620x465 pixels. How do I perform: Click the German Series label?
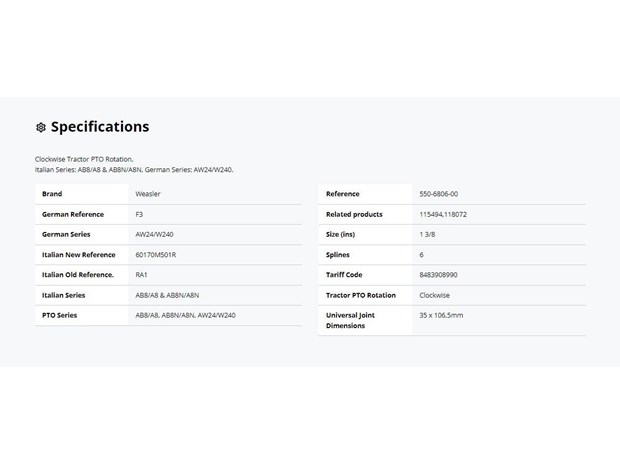[66, 234]
